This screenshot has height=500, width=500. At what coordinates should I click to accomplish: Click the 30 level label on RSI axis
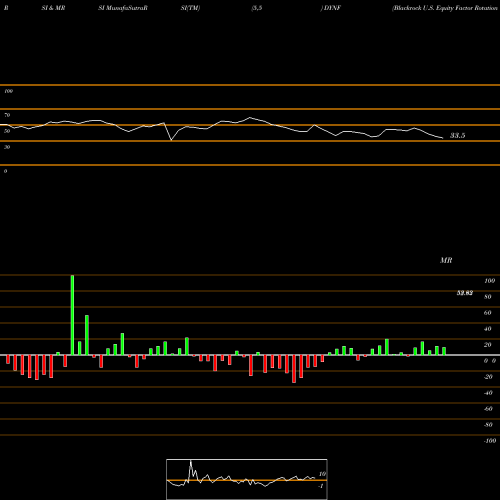click(x=7, y=147)
